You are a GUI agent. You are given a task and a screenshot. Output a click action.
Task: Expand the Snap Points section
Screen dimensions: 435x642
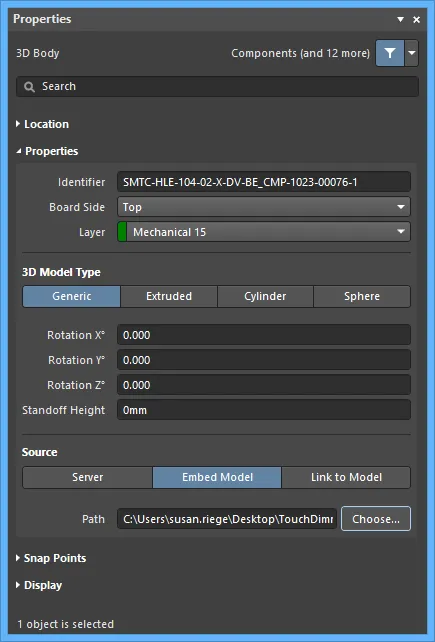(x=51, y=558)
